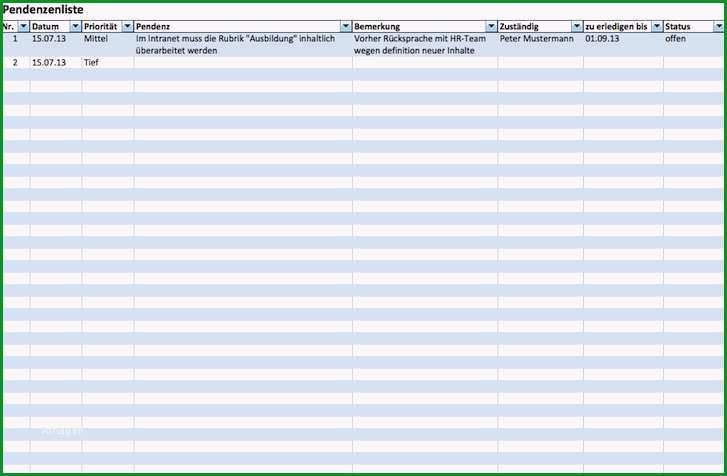Viewport: 727px width, 476px height.
Task: Open the Bemerkung column filter dropdown
Action: tap(491, 26)
